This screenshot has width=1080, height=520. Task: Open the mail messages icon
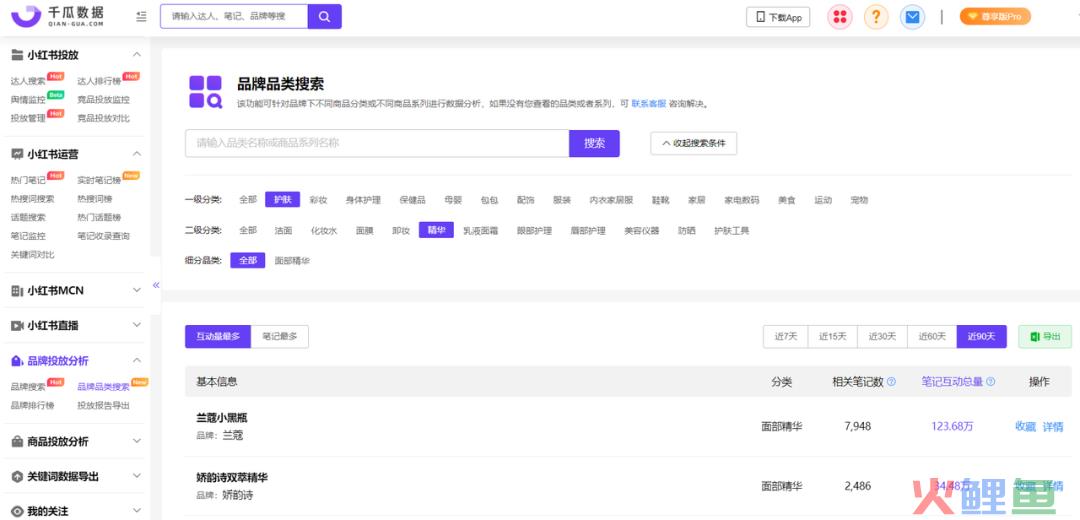coord(913,17)
